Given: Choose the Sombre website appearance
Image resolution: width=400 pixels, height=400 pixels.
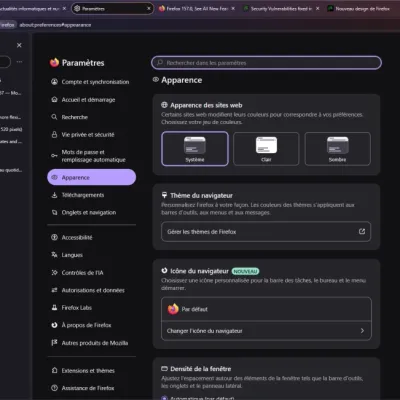Looking at the screenshot, I should point(338,149).
